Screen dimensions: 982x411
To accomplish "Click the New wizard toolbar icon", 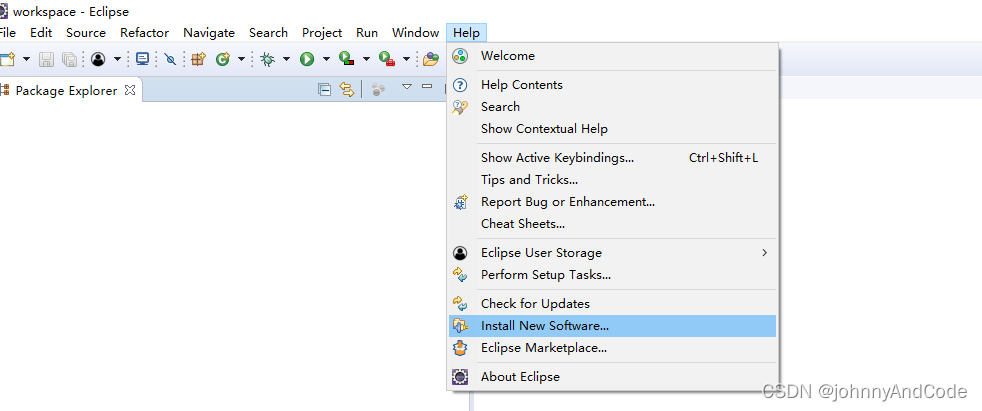I will [8, 59].
